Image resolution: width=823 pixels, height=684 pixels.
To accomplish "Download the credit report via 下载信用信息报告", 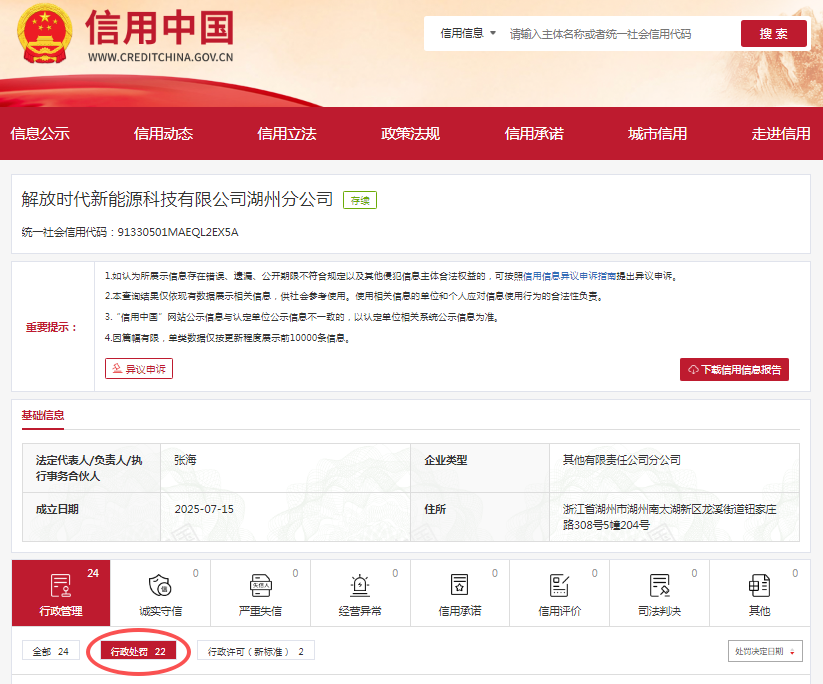I will 734,369.
